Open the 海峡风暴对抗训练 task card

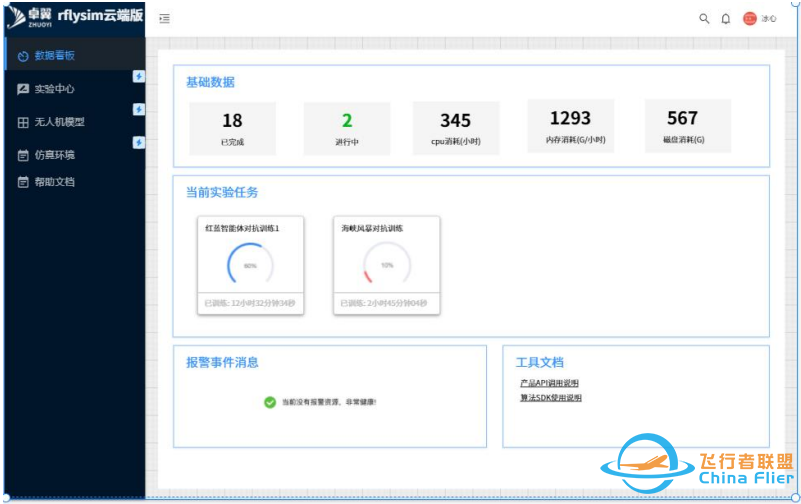(x=387, y=265)
